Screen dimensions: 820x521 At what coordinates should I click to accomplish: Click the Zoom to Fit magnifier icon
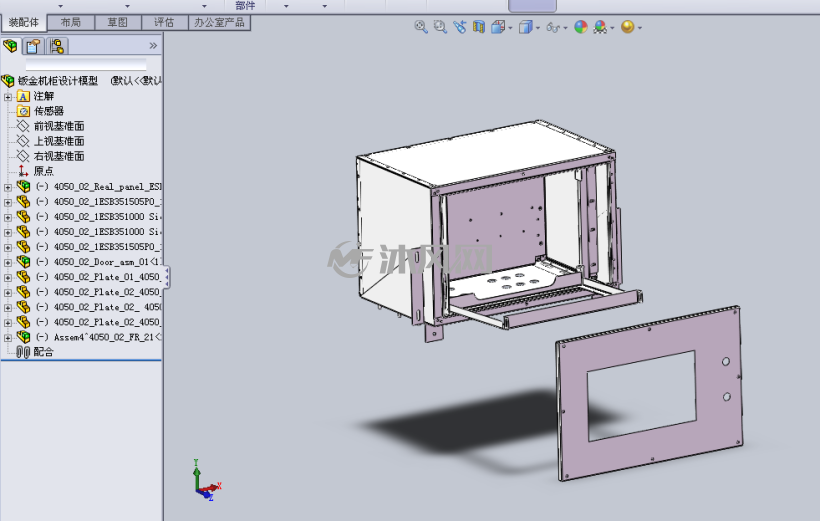tap(420, 27)
